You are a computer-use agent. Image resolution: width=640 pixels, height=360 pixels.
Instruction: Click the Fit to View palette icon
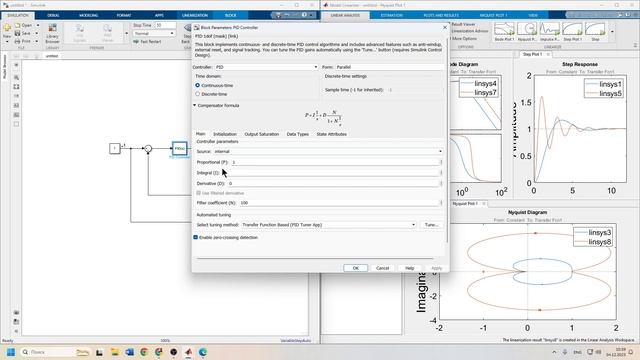coord(16,87)
